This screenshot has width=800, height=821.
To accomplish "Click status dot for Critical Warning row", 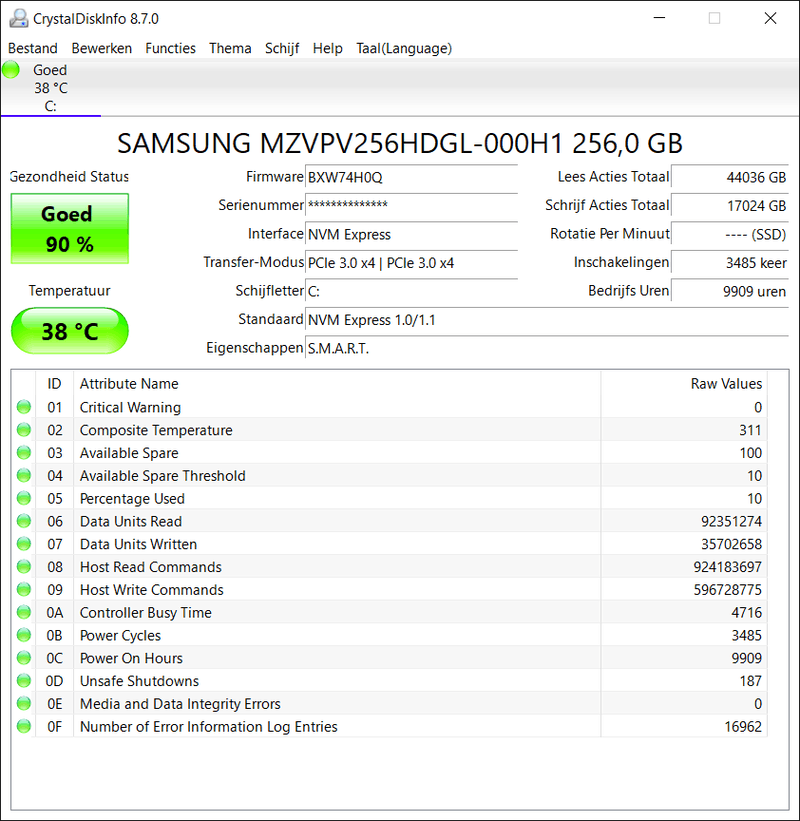I will pyautogui.click(x=24, y=407).
